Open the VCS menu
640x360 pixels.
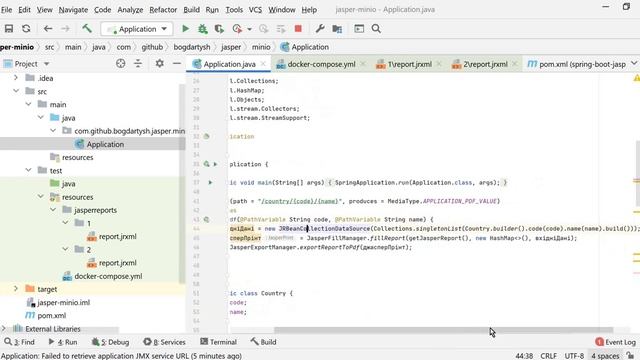(255, 9)
